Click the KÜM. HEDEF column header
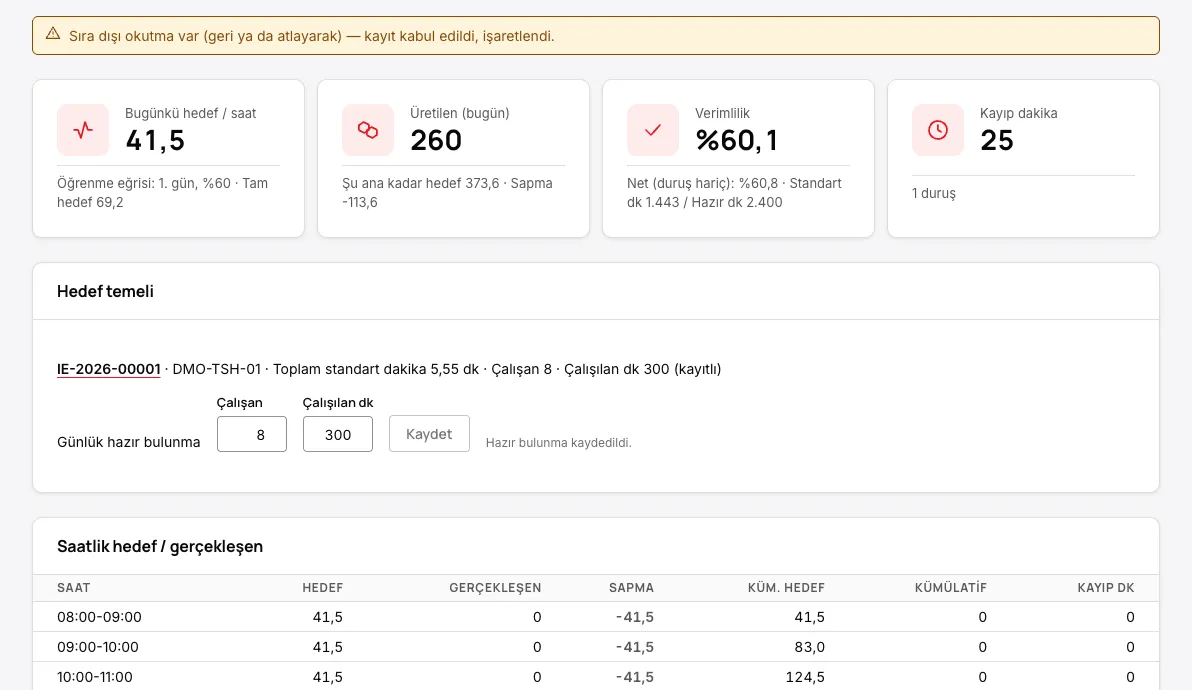 click(786, 587)
